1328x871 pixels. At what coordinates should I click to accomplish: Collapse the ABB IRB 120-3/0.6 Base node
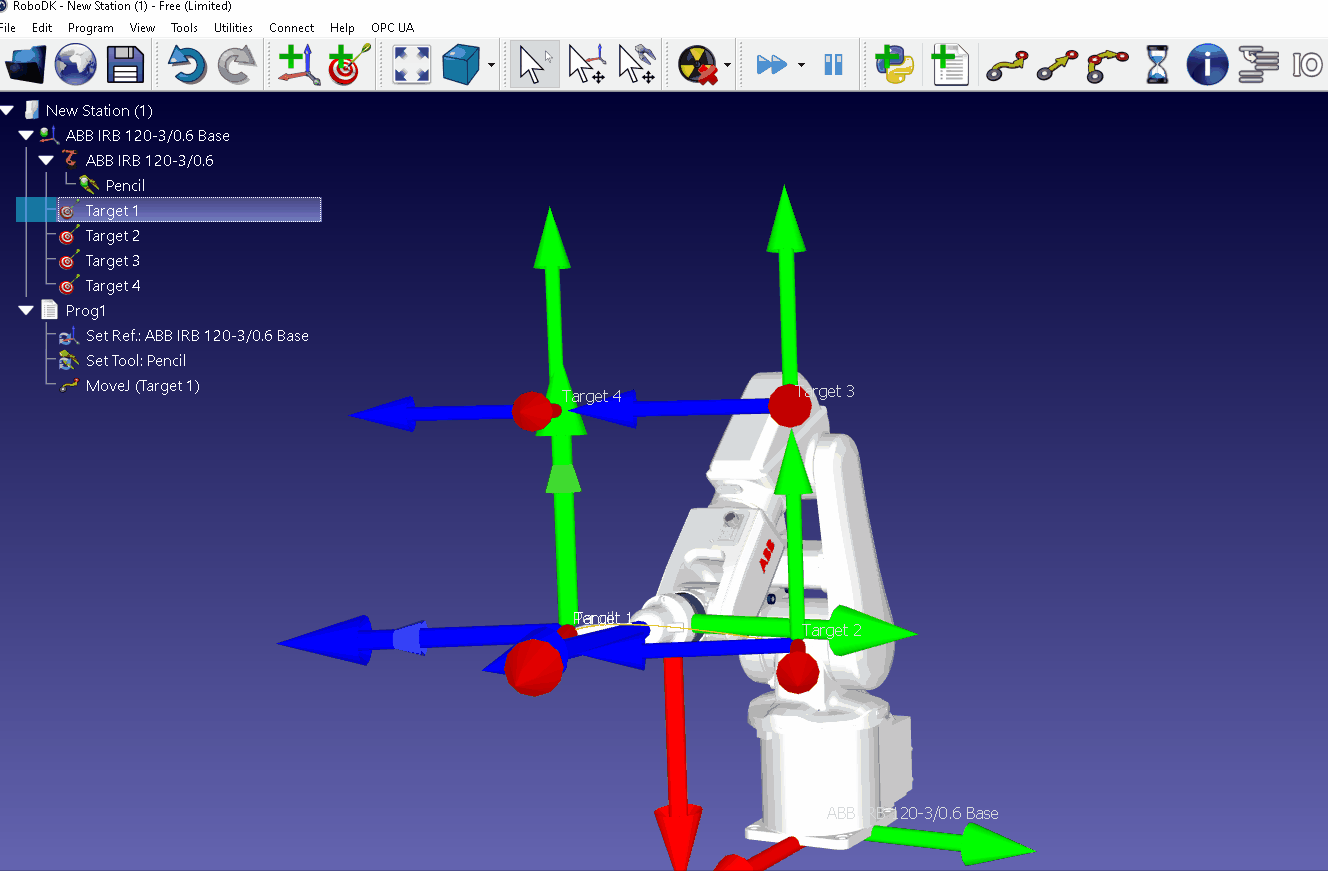26,135
